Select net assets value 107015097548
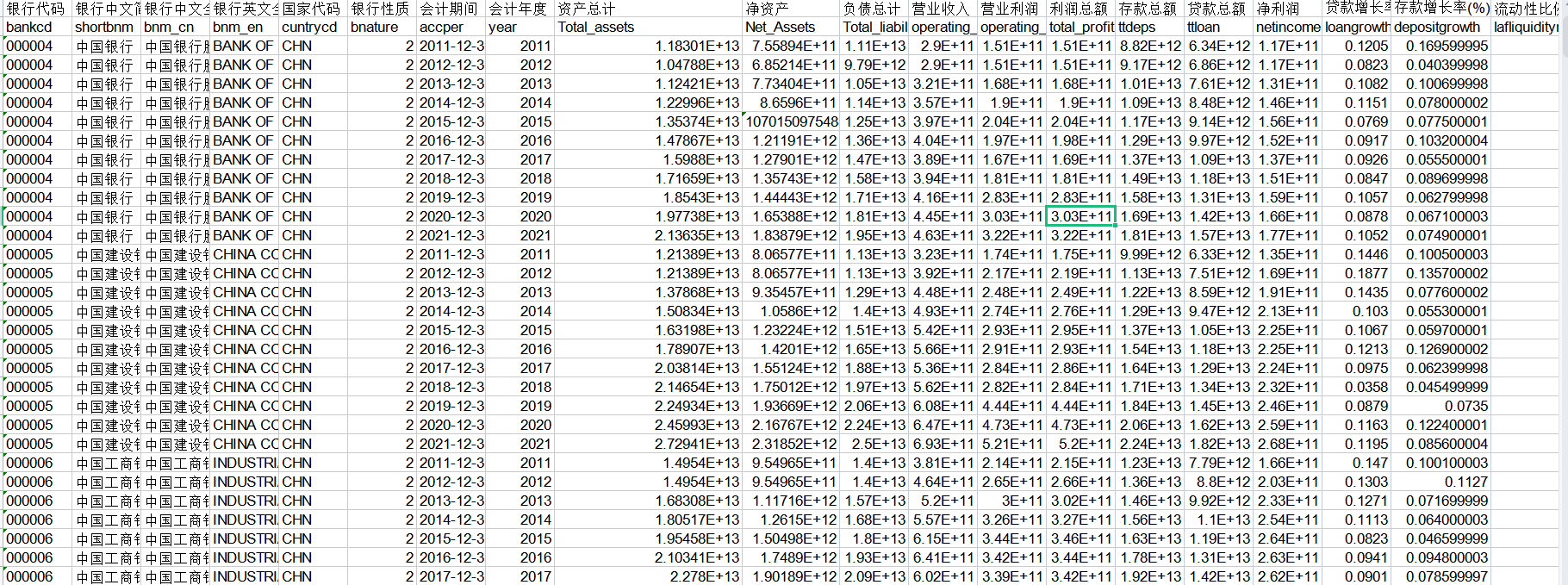This screenshot has height=585, width=1568. click(x=791, y=121)
